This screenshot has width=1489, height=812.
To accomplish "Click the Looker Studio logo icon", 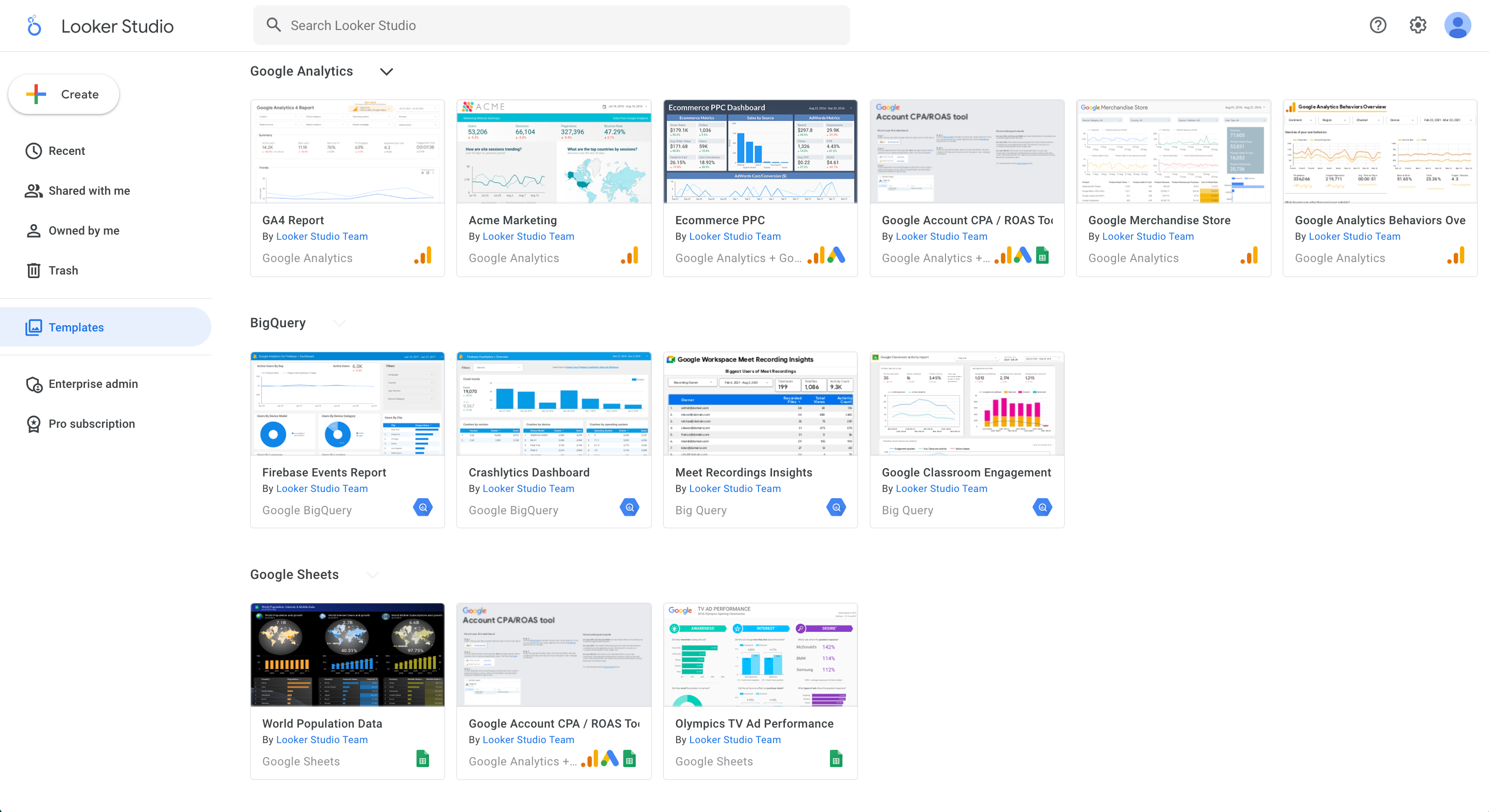I will (x=35, y=26).
